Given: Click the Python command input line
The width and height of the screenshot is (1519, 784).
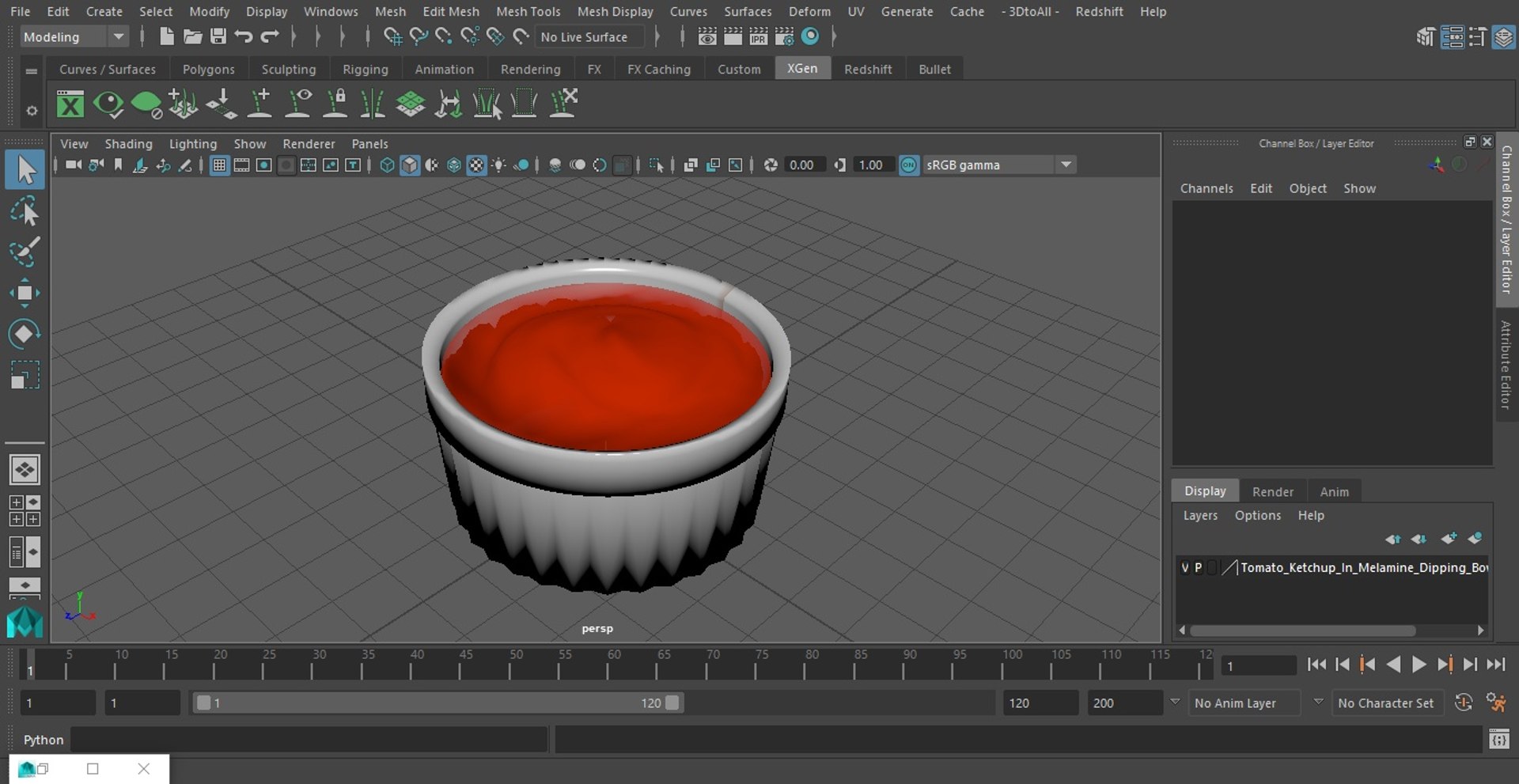Looking at the screenshot, I should pos(309,740).
